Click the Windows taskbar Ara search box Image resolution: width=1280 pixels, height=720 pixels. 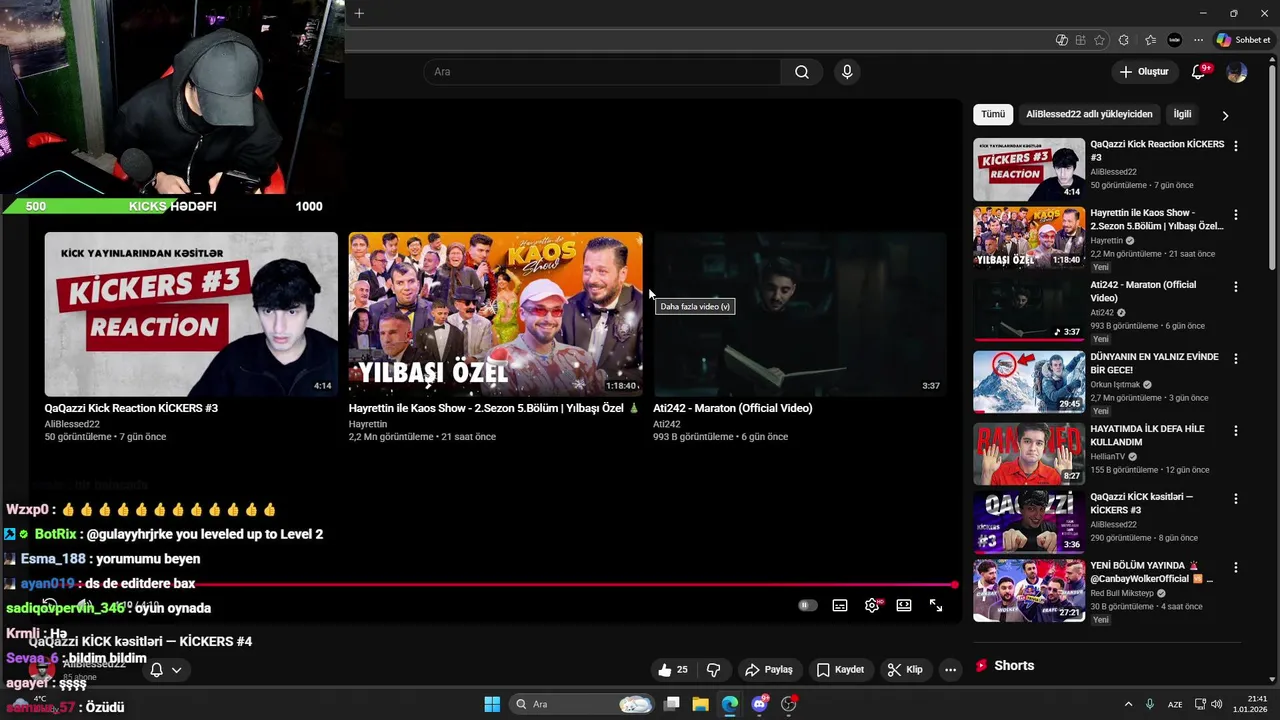pyautogui.click(x=582, y=704)
